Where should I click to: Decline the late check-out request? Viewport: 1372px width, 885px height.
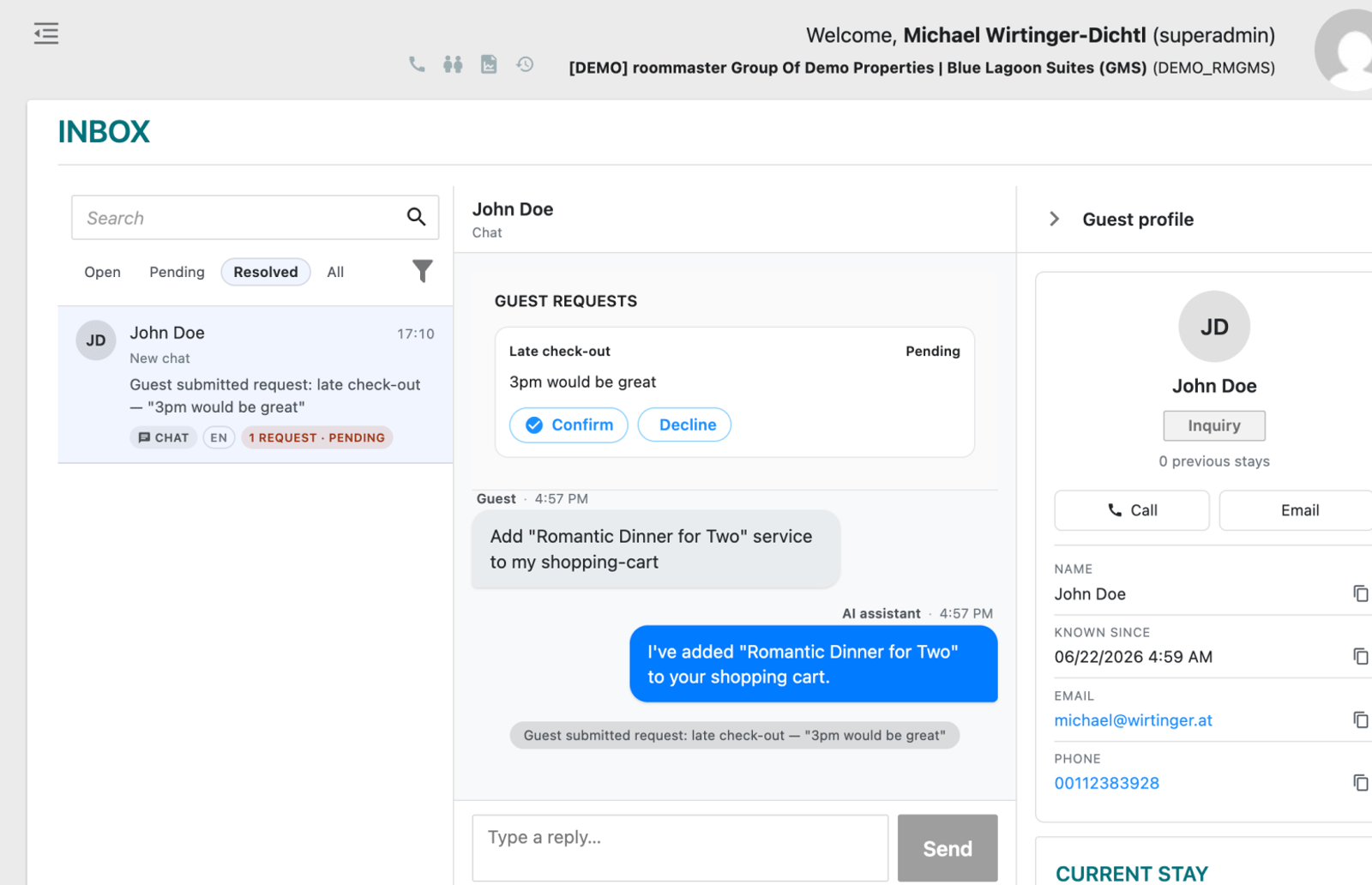[684, 424]
